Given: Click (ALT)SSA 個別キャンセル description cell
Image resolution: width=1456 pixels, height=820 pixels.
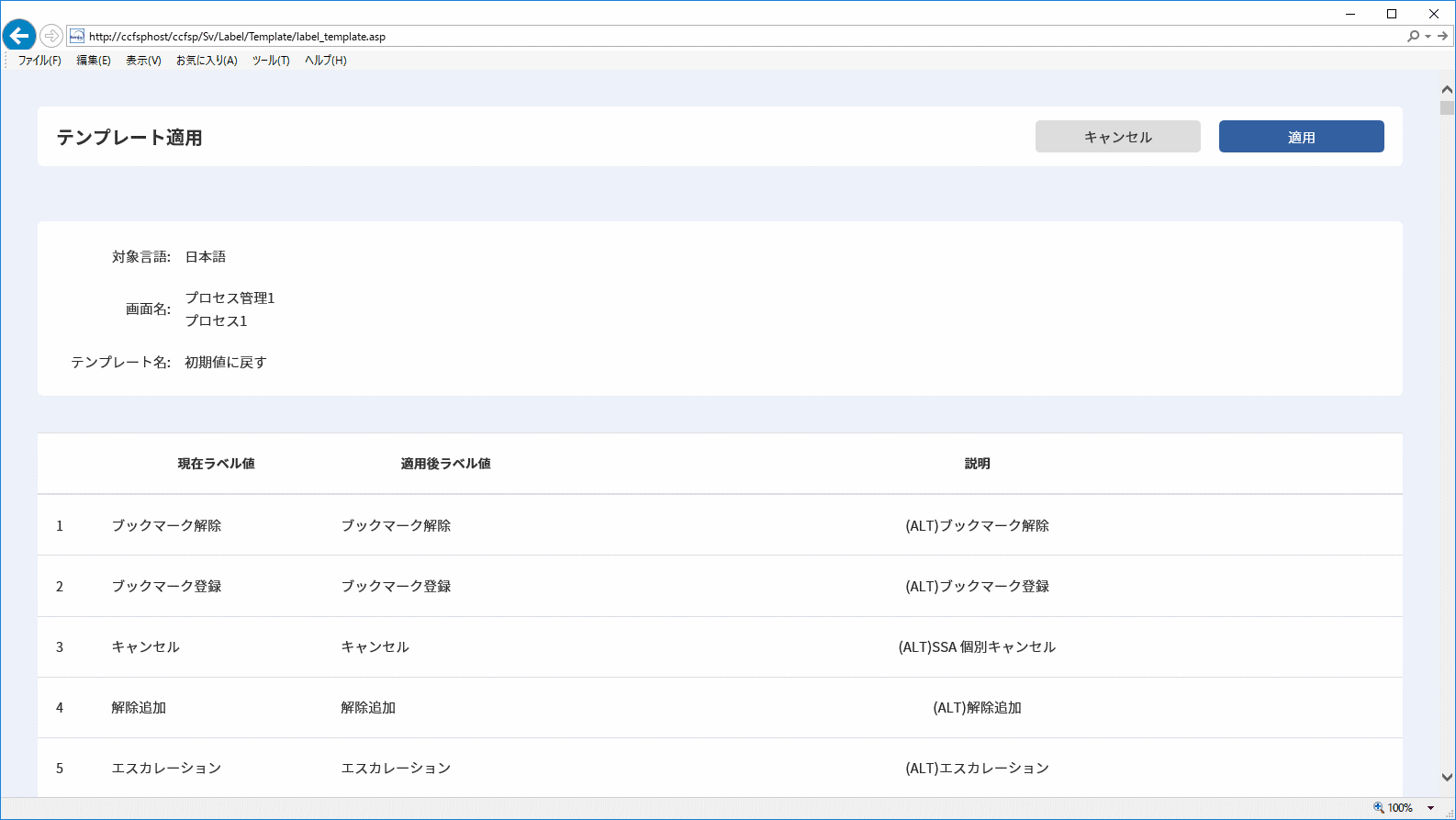Looking at the screenshot, I should click(978, 647).
